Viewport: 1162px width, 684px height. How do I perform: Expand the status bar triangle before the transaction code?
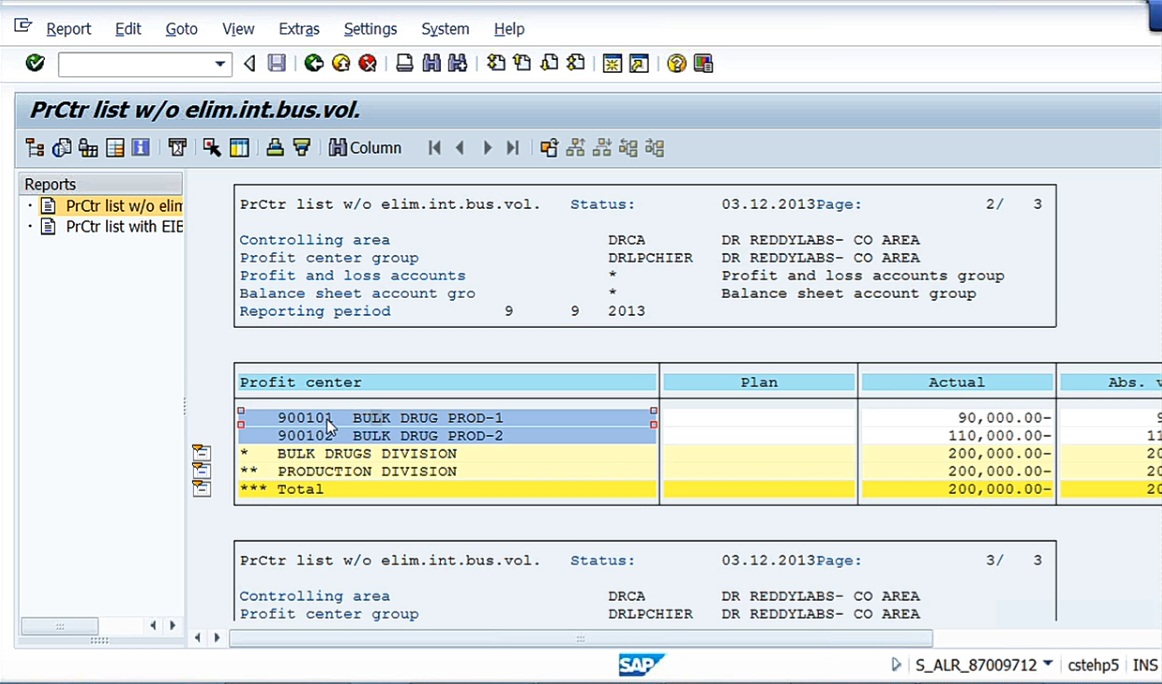896,665
